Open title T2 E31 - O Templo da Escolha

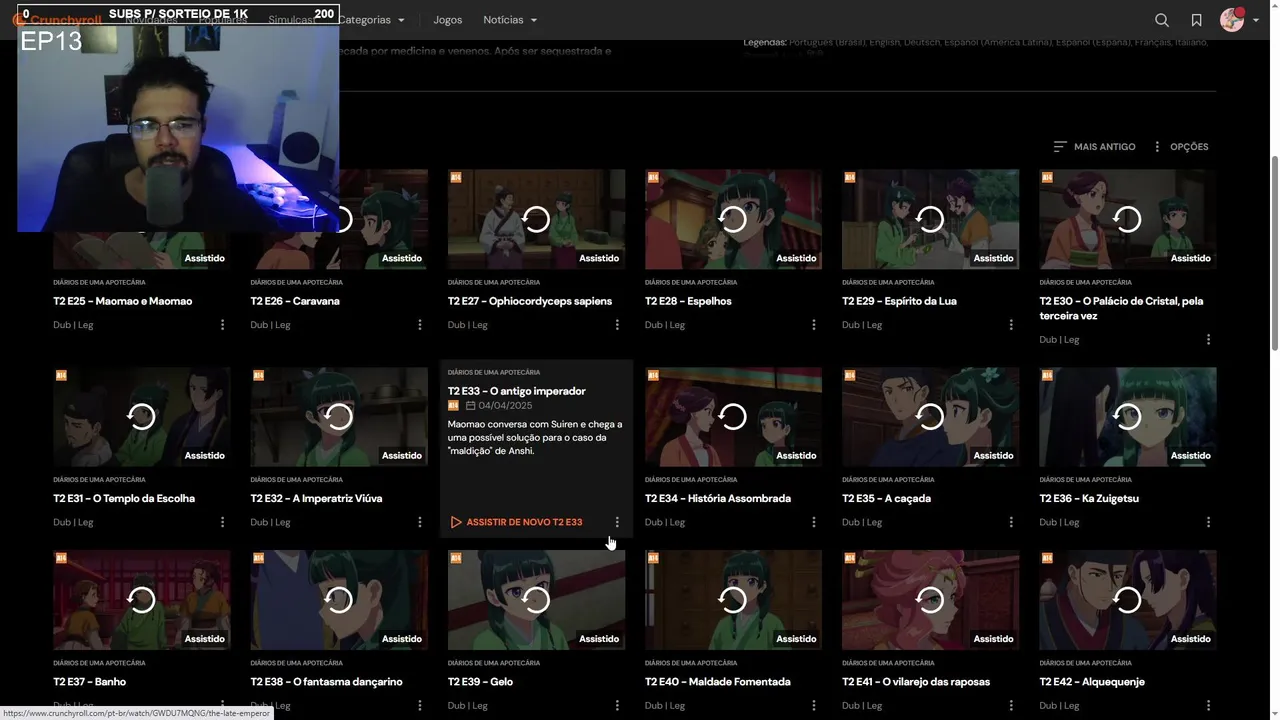coord(124,498)
